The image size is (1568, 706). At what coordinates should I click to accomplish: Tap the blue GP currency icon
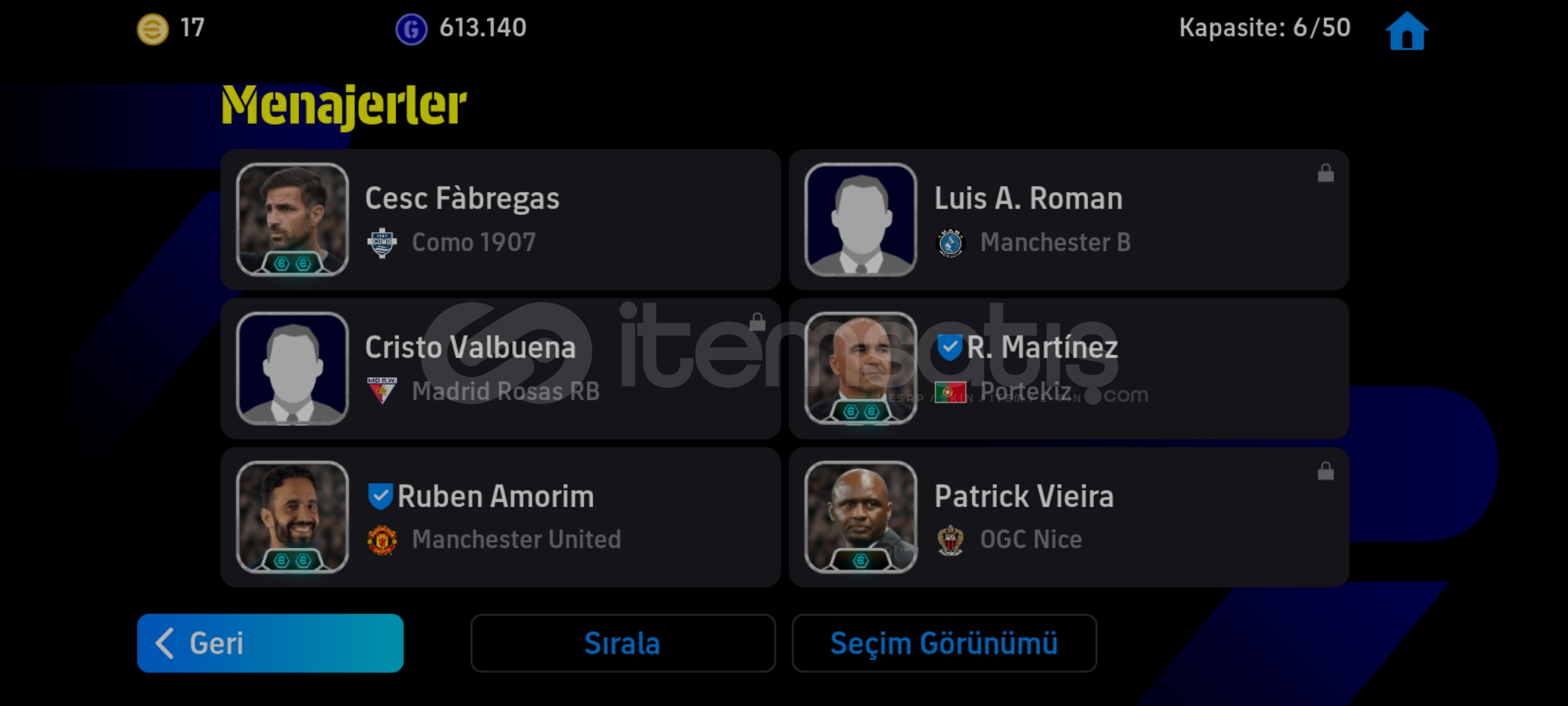[411, 29]
